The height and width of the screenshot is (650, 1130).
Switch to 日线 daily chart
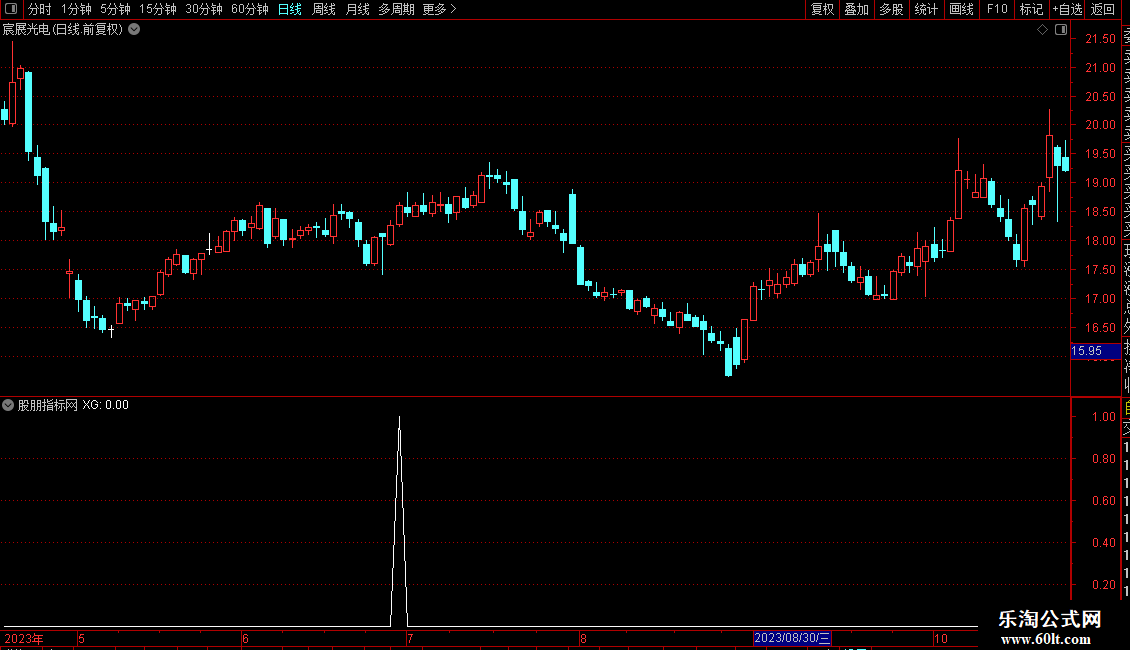290,9
